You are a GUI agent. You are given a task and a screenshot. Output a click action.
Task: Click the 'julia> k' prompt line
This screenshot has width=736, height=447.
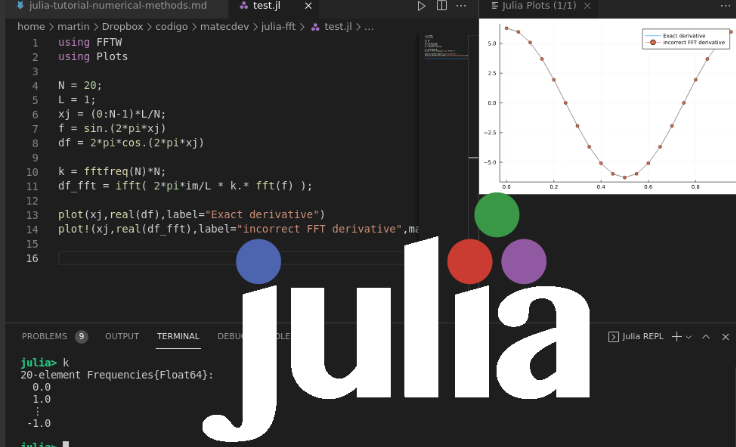[x=45, y=362]
